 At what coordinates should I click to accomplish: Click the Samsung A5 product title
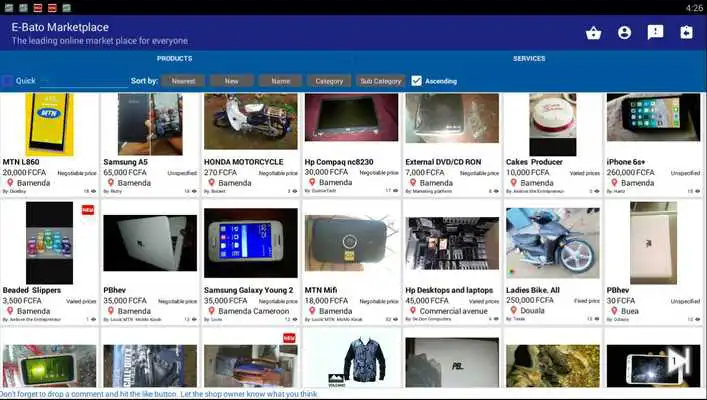coord(125,162)
